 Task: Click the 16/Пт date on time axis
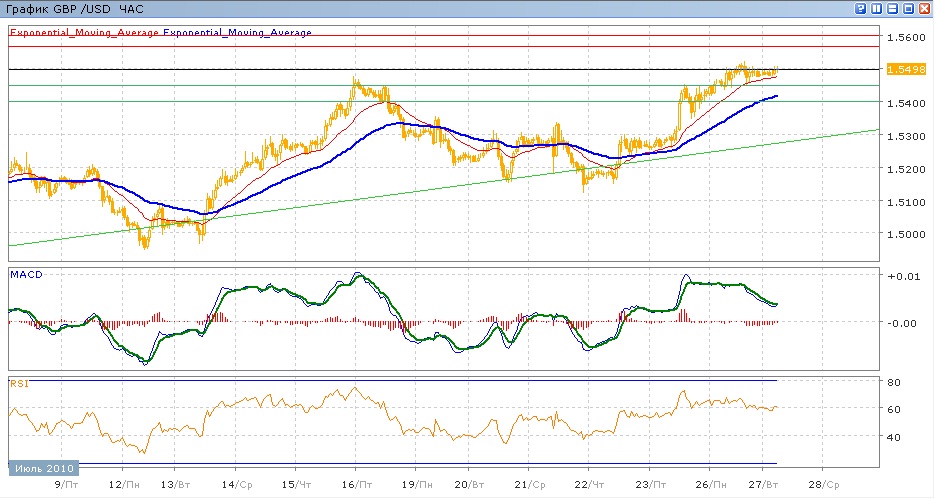coord(357,483)
